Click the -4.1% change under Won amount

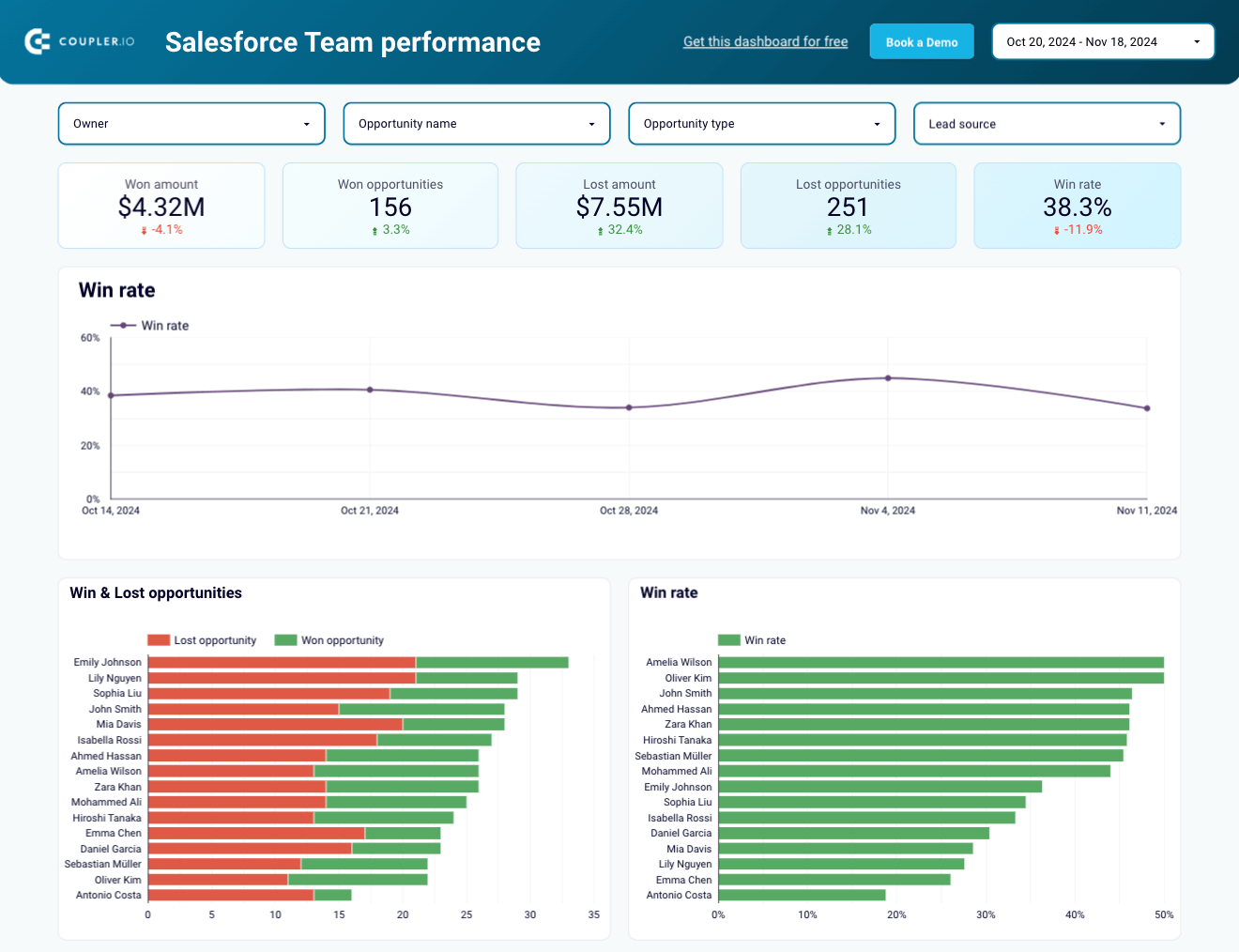pyautogui.click(x=166, y=230)
